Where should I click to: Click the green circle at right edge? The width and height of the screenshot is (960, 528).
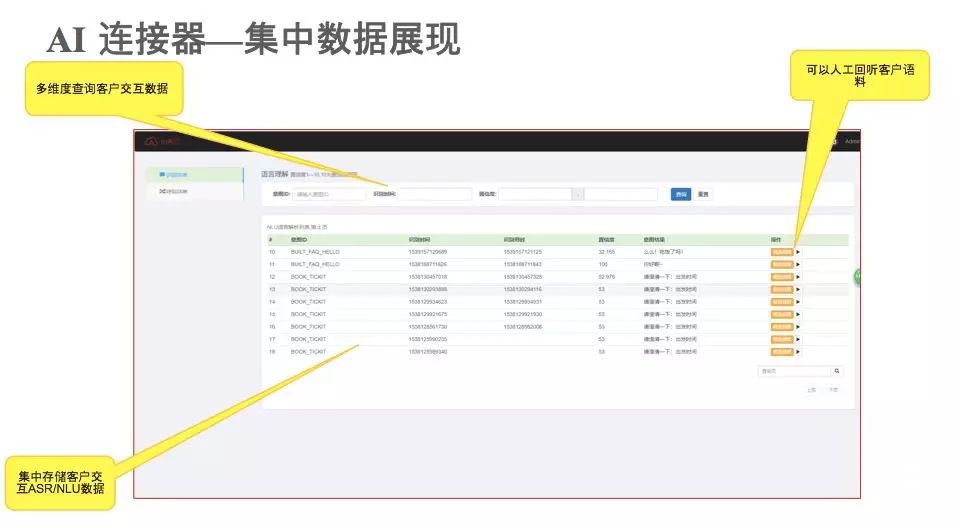(x=857, y=276)
